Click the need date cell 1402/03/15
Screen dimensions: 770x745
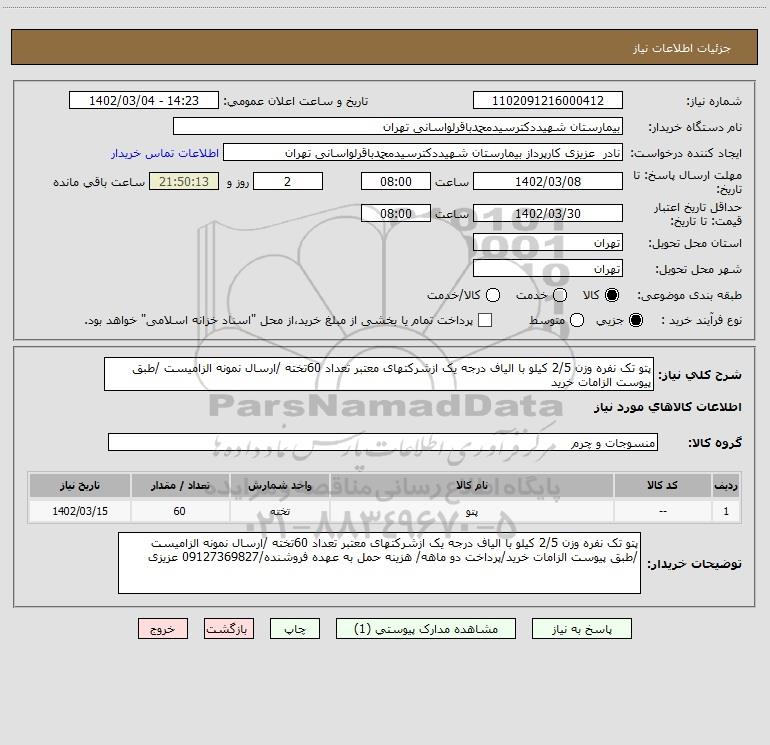(x=80, y=511)
